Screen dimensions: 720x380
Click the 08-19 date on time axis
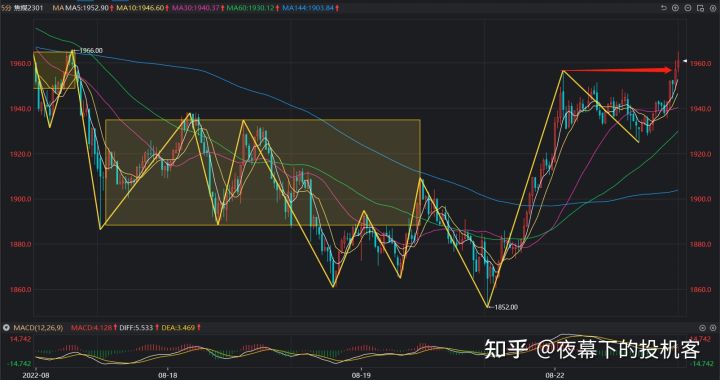pyautogui.click(x=362, y=375)
